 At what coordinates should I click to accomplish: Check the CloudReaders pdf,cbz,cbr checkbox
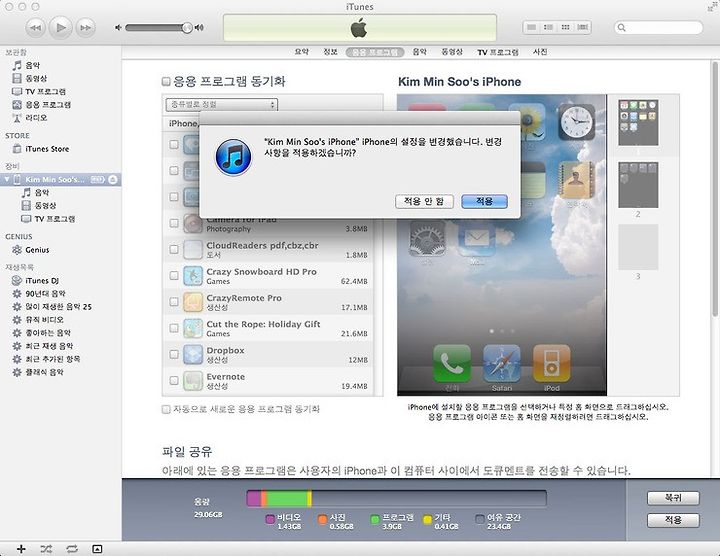click(174, 249)
